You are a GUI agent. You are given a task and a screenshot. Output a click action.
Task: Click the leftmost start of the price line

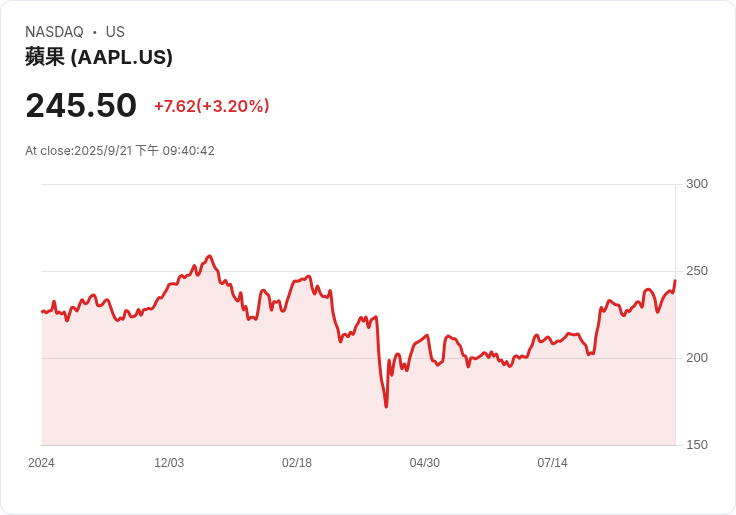click(42, 312)
